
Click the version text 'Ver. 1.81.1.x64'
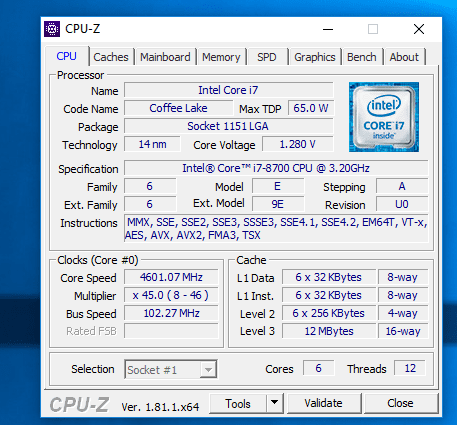click(x=160, y=407)
